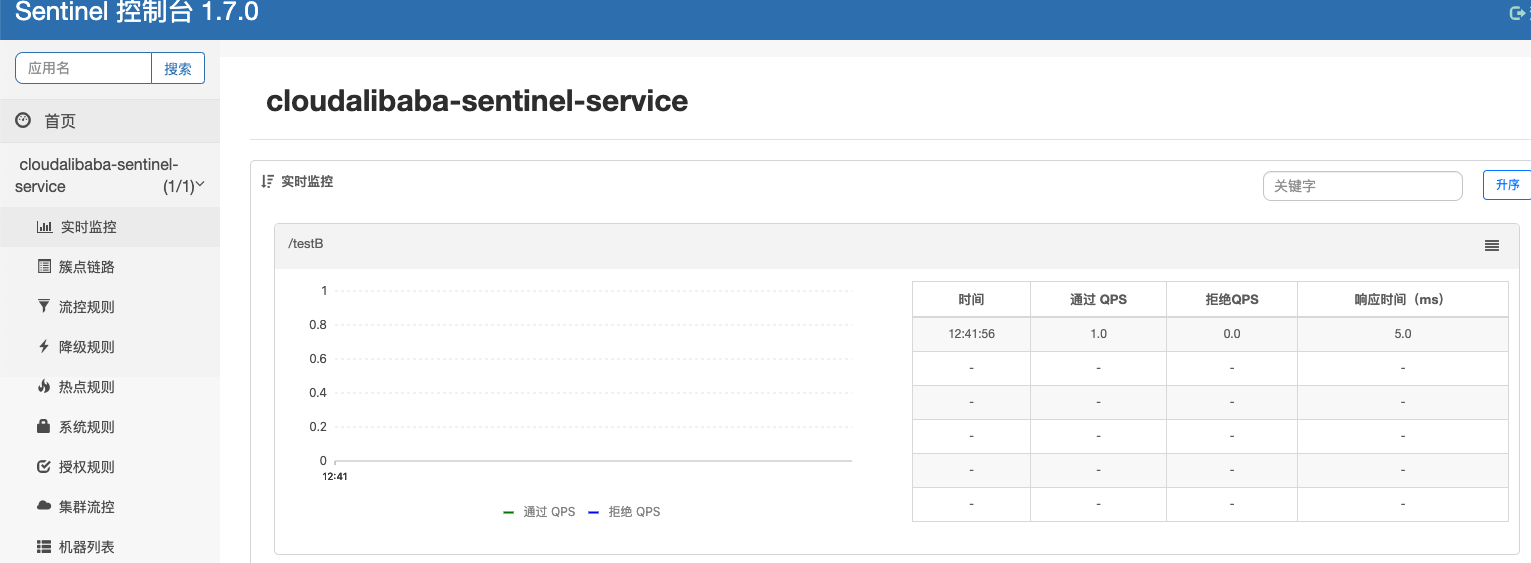Click the flame icon for 热点规则
This screenshot has width=1531, height=563.
pyautogui.click(x=44, y=386)
